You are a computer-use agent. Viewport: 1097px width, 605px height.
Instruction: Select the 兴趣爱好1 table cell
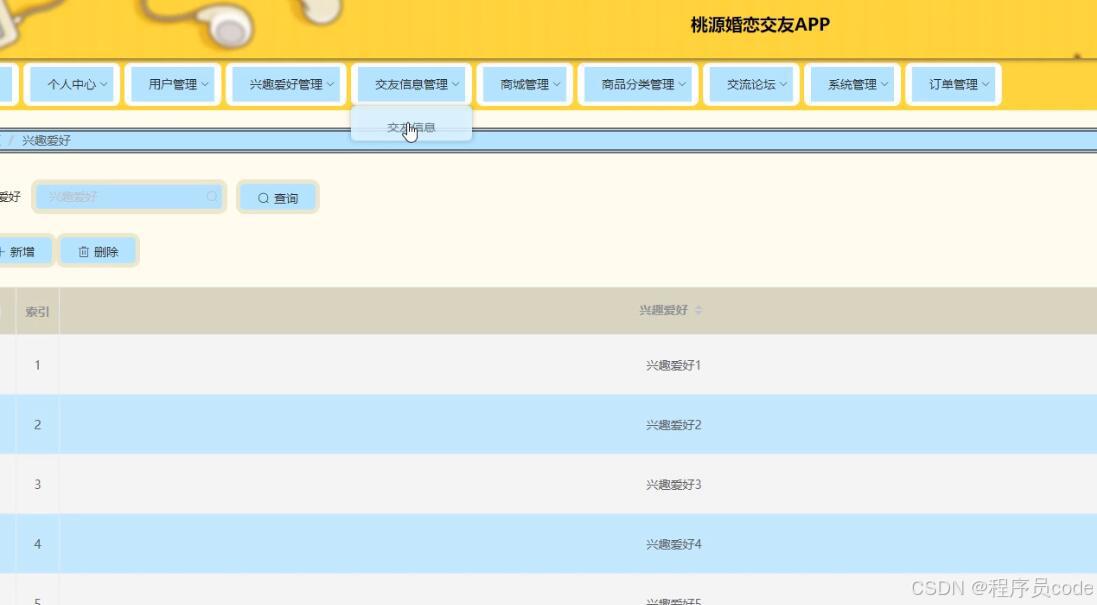click(x=673, y=365)
